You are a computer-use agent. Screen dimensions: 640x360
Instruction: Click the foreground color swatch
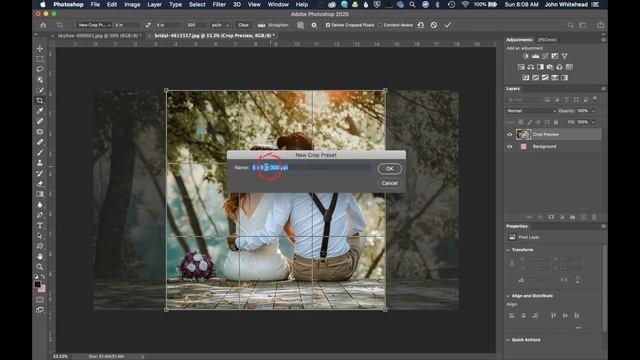coord(38,284)
